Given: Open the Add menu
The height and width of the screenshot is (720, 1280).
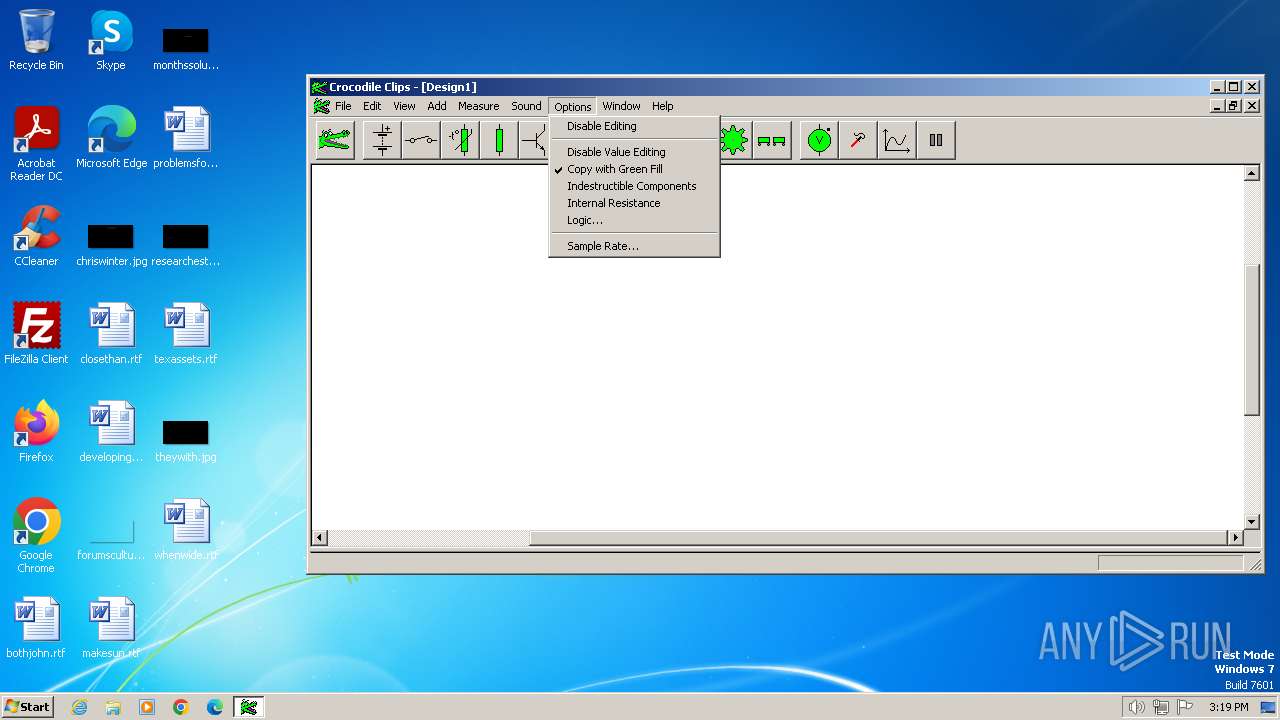Looking at the screenshot, I should [x=437, y=106].
